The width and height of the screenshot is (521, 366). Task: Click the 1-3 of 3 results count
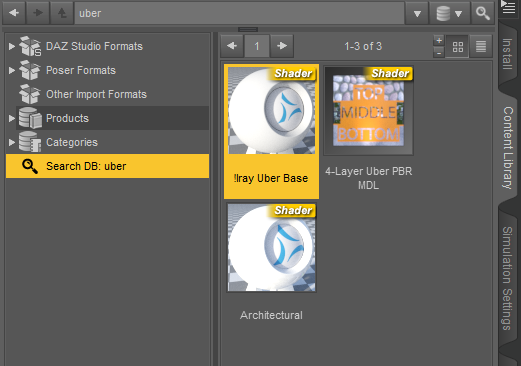point(363,46)
